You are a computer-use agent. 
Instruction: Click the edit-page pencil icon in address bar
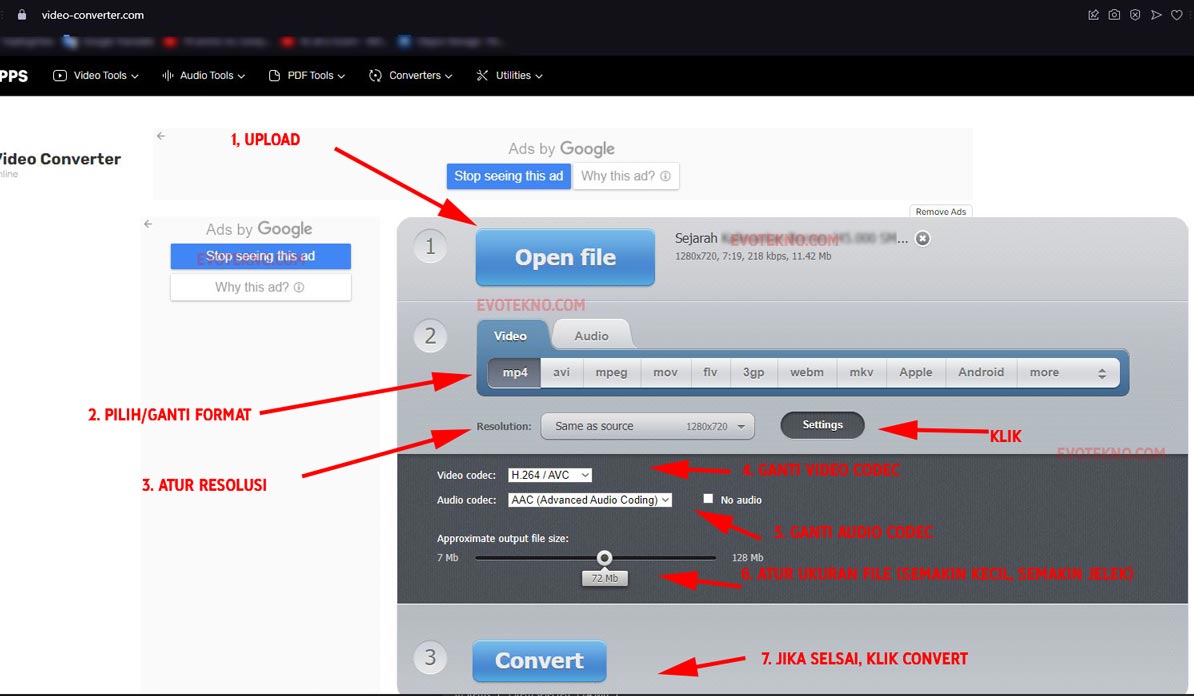pos(1093,15)
